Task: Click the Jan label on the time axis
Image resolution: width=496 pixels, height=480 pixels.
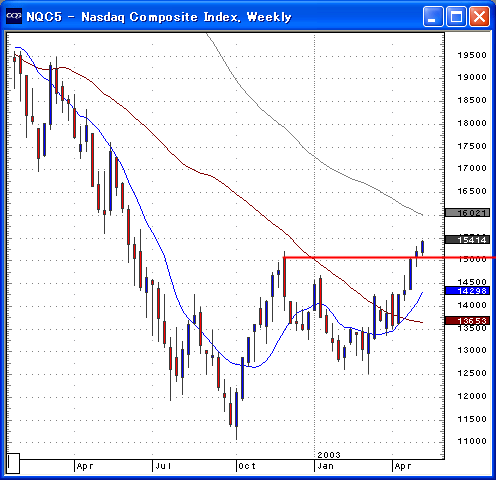Action: [x=325, y=466]
